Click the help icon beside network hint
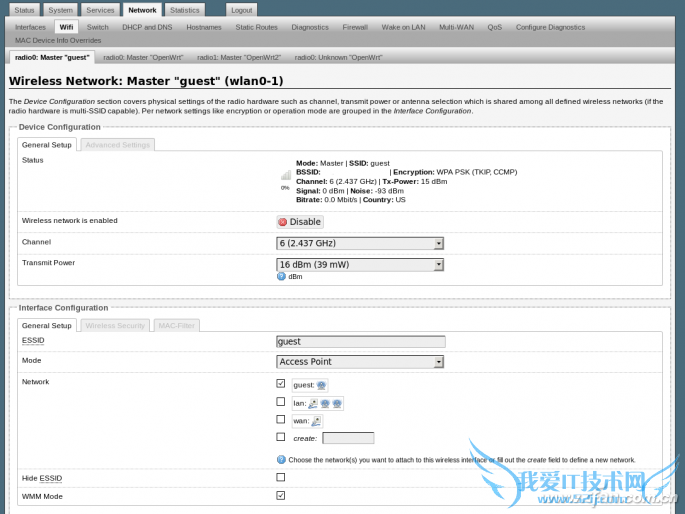 pos(281,459)
